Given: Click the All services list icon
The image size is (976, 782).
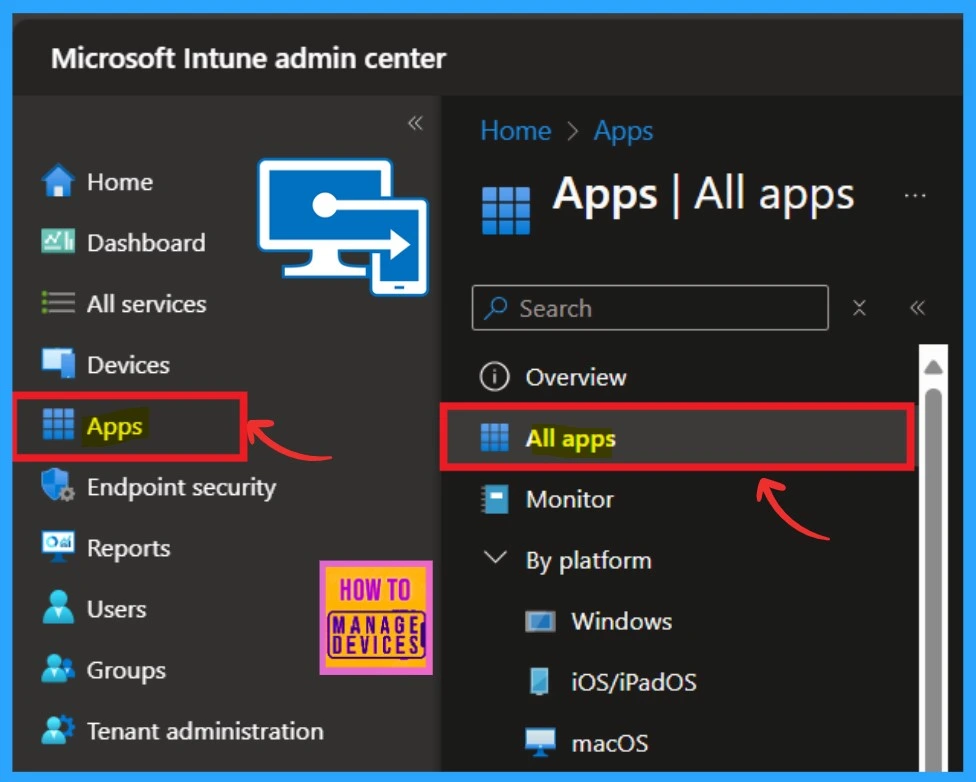Looking at the screenshot, I should coord(58,303).
